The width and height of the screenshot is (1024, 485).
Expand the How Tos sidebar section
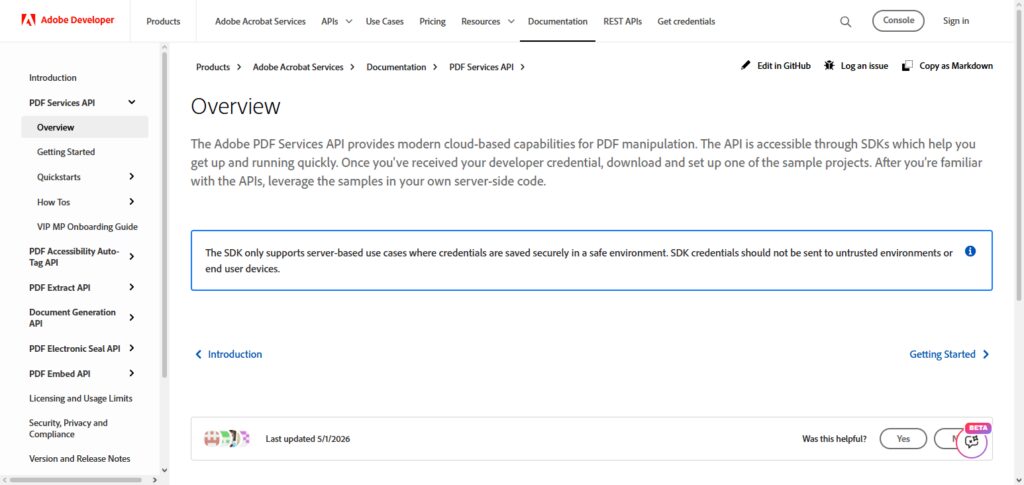tap(132, 202)
